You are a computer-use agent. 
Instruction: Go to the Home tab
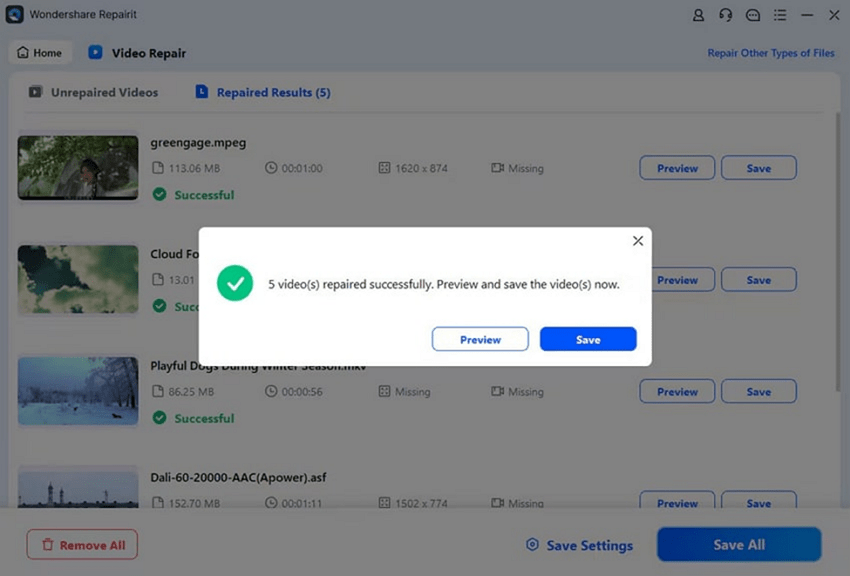(40, 53)
